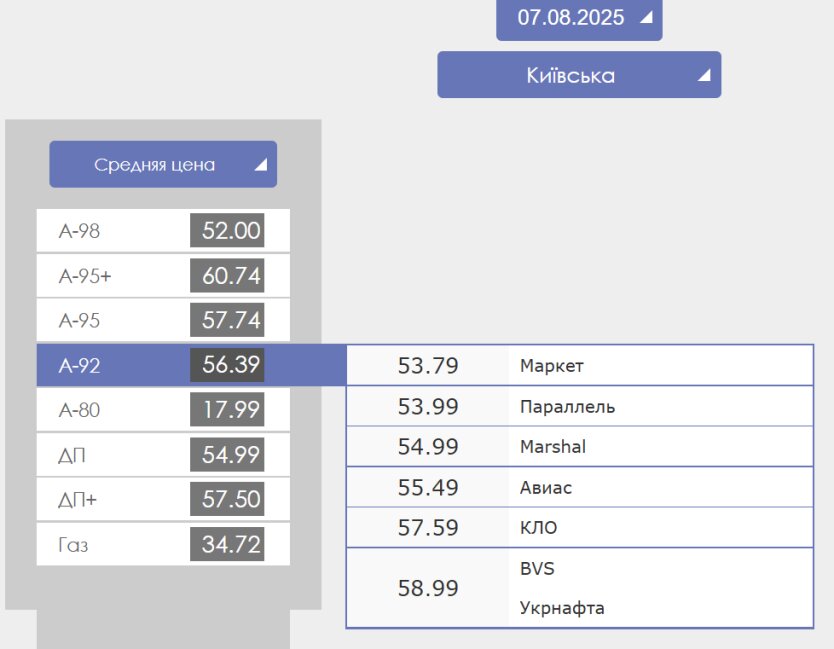This screenshot has width=834, height=649.
Task: Select the ДП+ fuel row
Action: 163,500
